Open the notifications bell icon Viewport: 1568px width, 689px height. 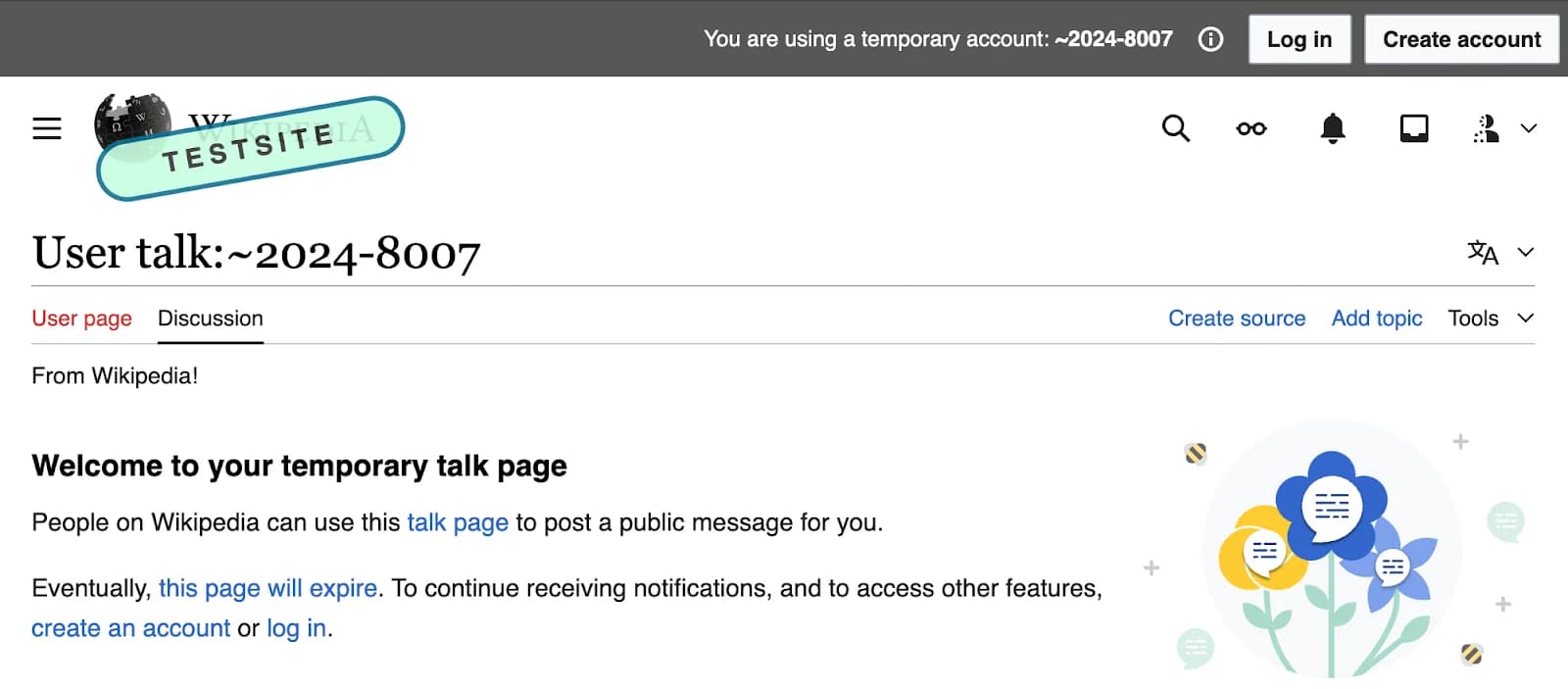tap(1333, 128)
